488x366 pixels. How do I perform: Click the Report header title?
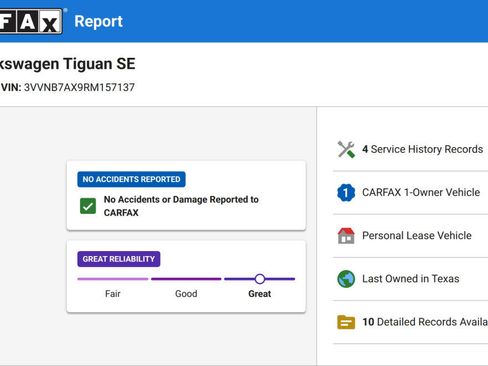(98, 22)
